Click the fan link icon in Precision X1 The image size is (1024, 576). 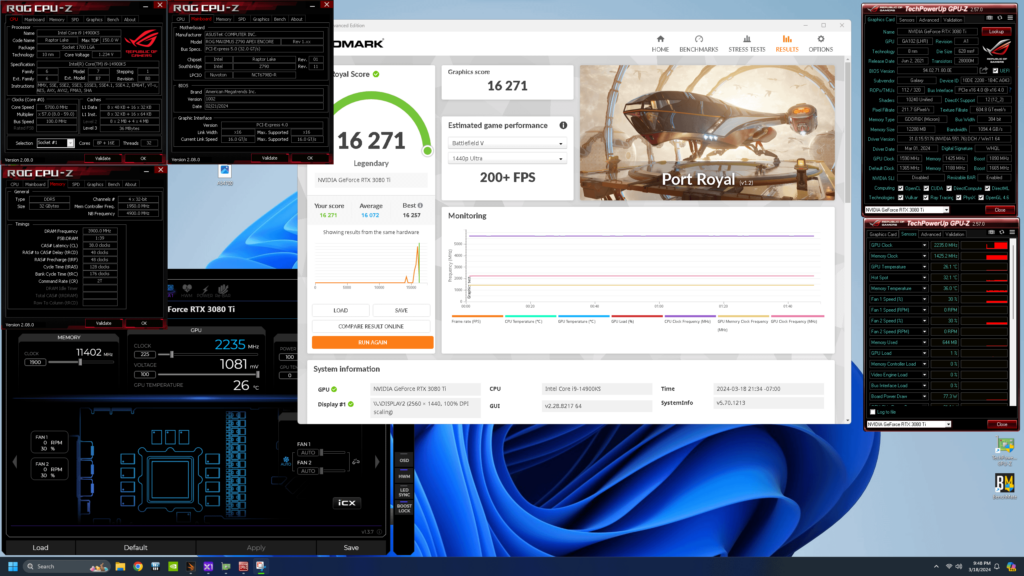coord(356,462)
